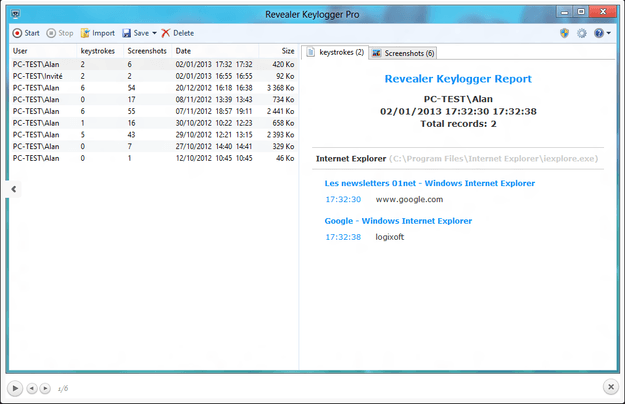The height and width of the screenshot is (404, 625).
Task: Select the PC-TEST\Invité log row
Action: (x=153, y=76)
